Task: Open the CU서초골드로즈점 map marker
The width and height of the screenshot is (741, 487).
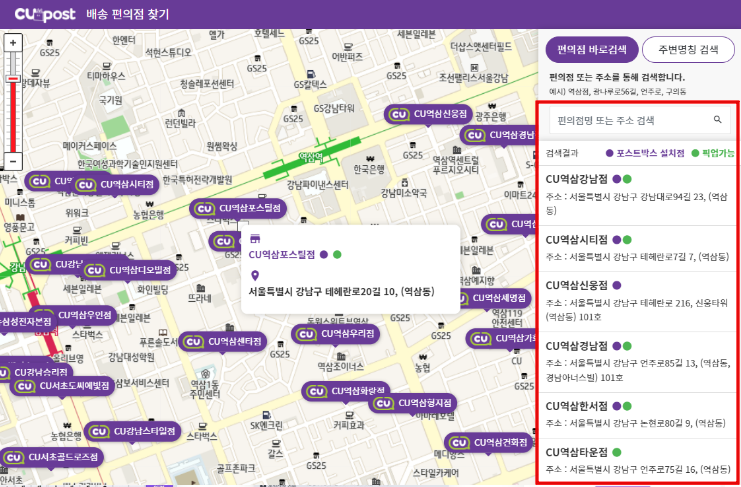Action: [x=52, y=457]
